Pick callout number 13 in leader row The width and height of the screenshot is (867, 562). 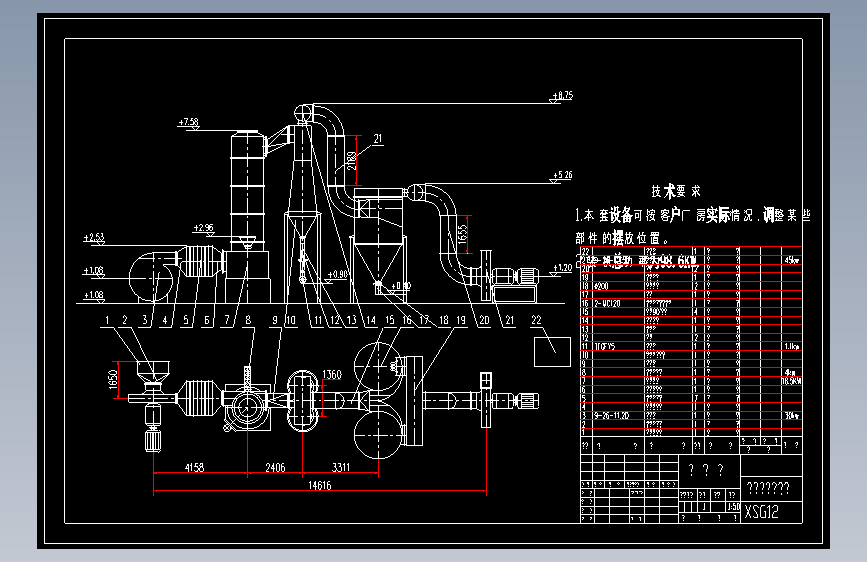[352, 320]
